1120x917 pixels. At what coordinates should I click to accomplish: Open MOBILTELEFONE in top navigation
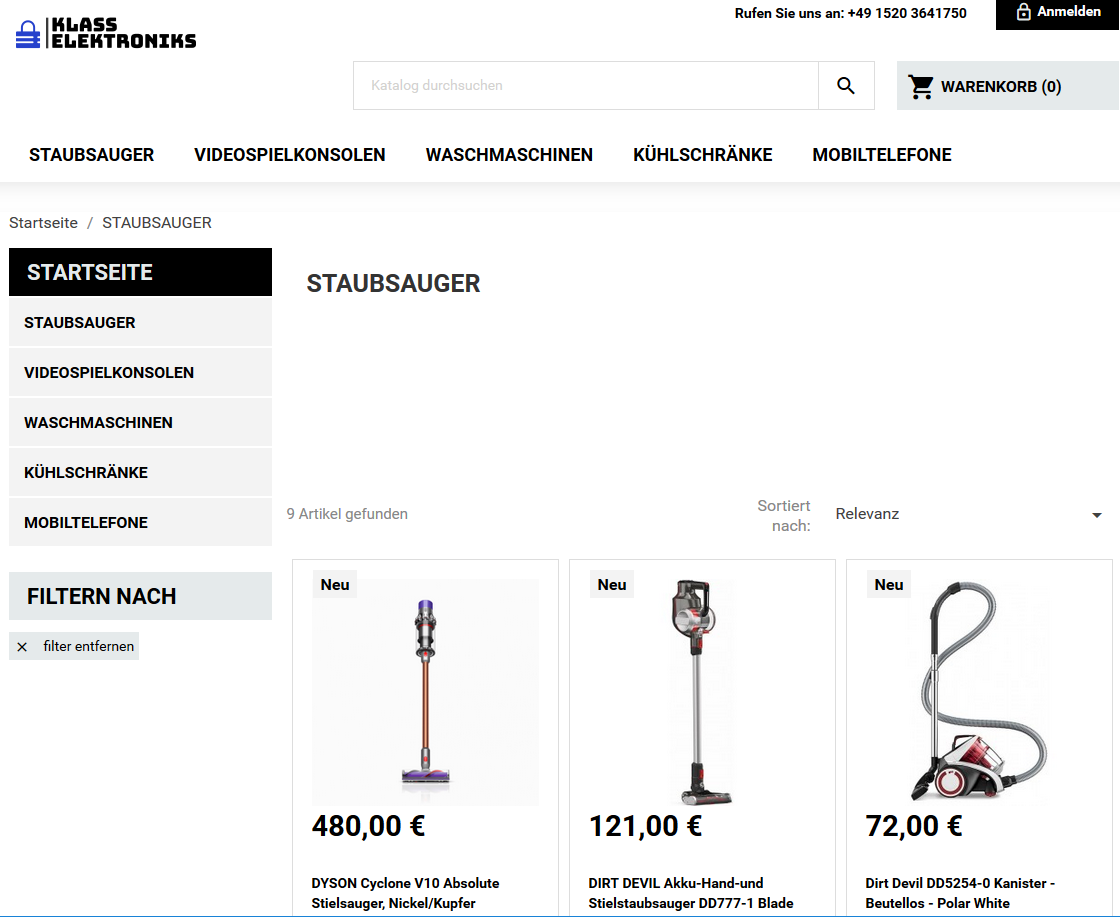(881, 155)
